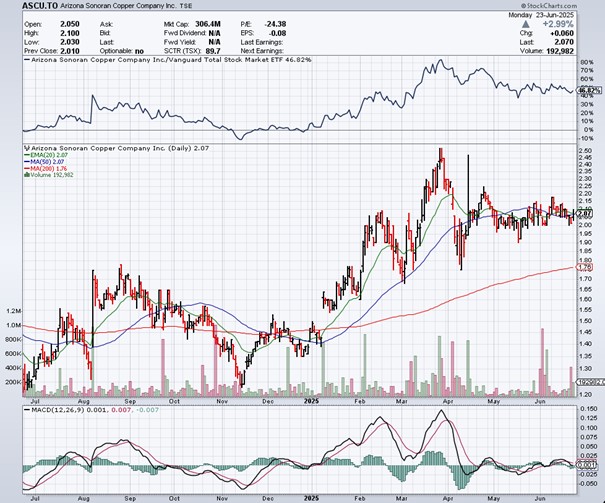Click the 1.2M volume axis label
Screen dimensions: 605x503
tap(14, 311)
